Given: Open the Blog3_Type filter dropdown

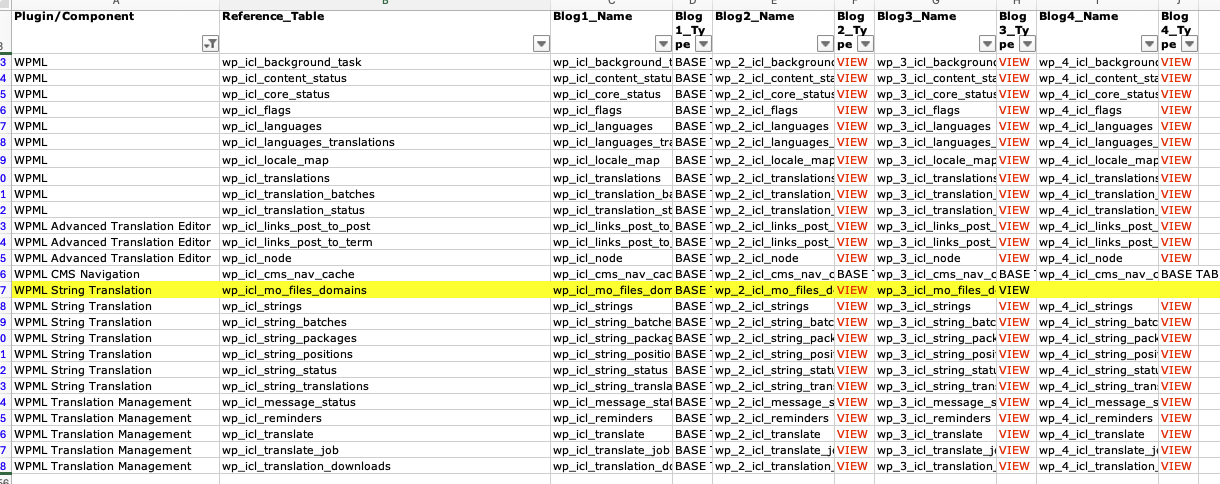Looking at the screenshot, I should tap(1027, 44).
